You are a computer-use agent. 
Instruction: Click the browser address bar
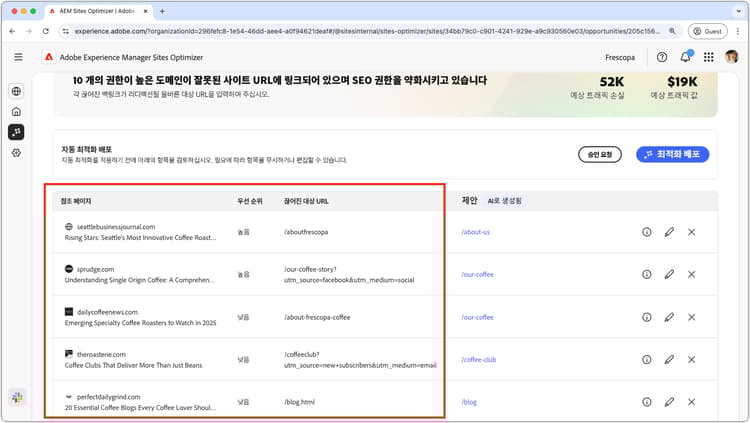point(368,31)
